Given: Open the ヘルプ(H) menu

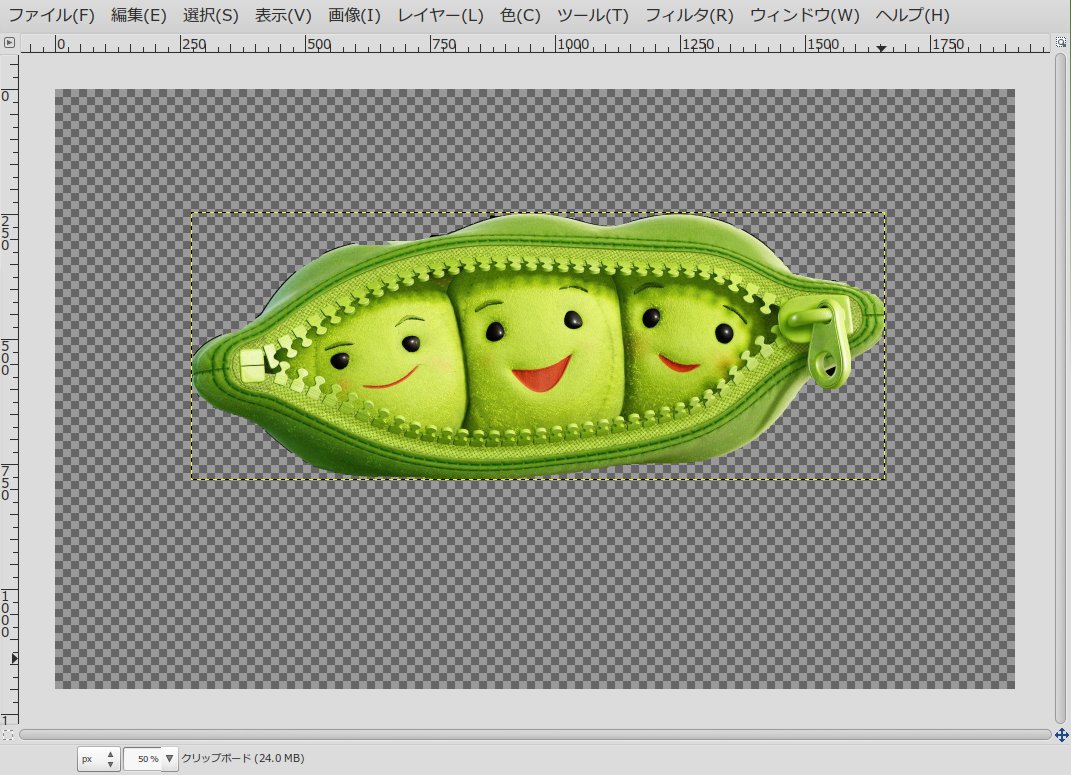Looking at the screenshot, I should pyautogui.click(x=913, y=15).
